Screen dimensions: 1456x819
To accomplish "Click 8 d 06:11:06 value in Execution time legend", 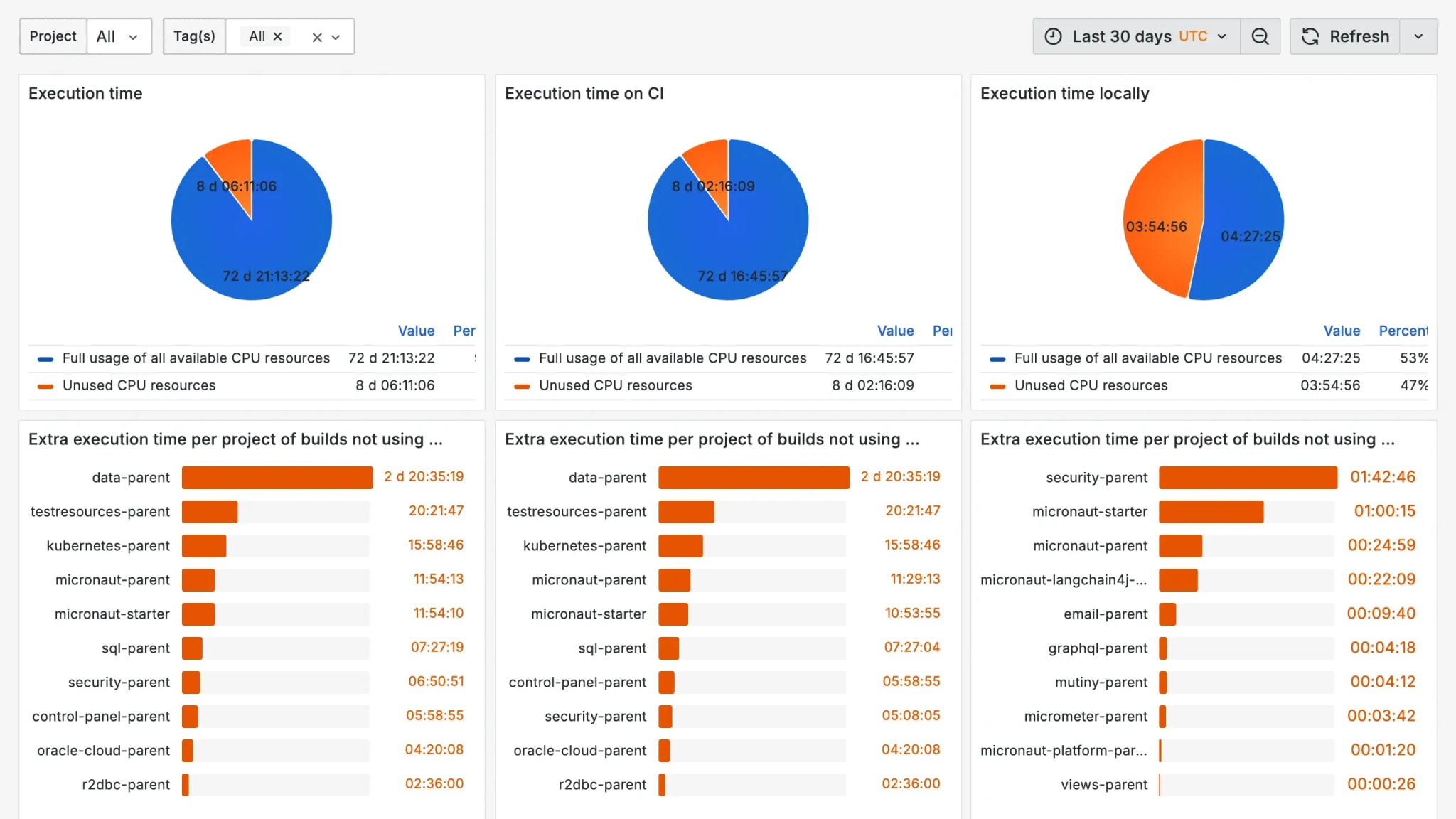I will click(395, 385).
